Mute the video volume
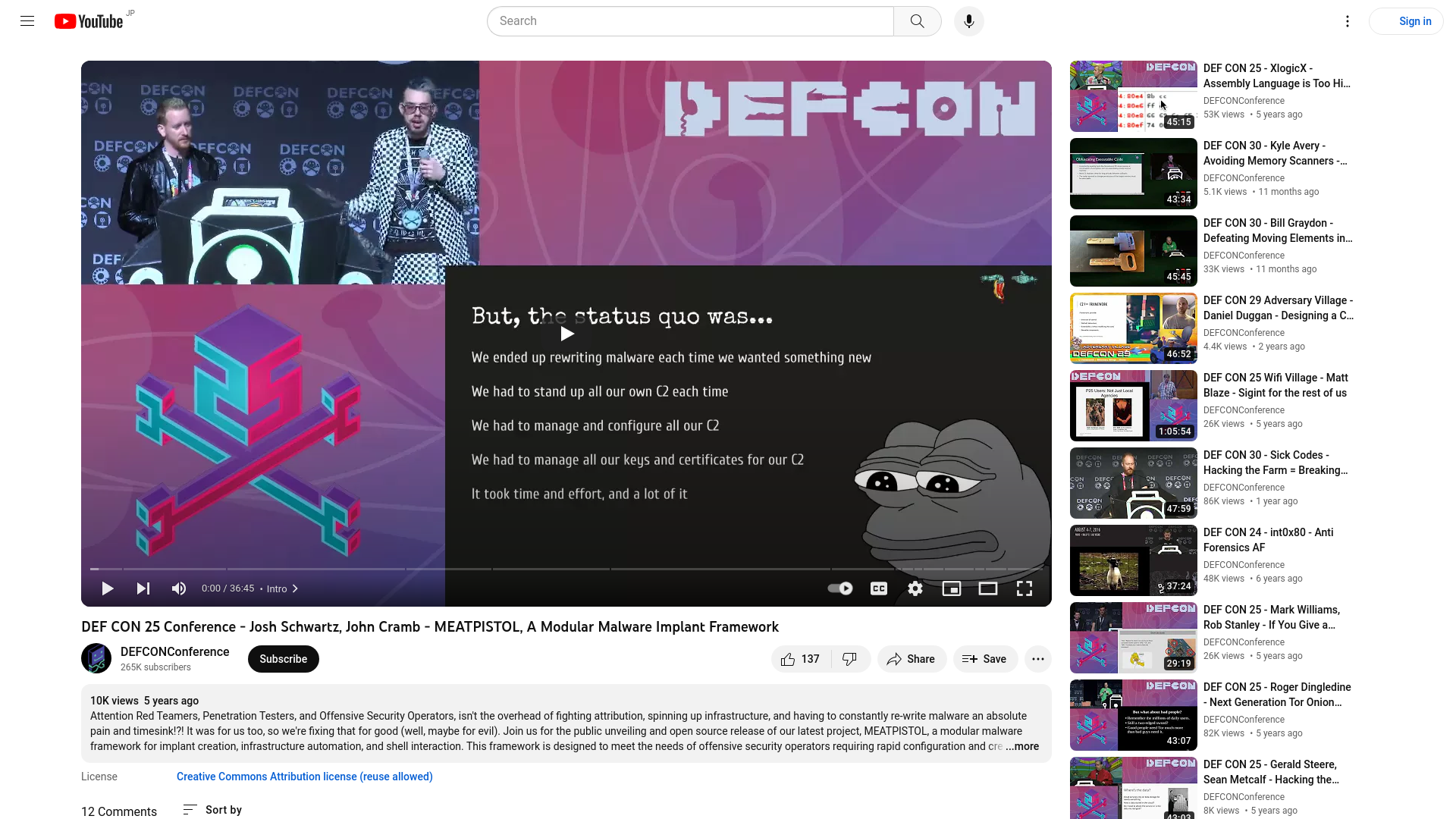The width and height of the screenshot is (1456, 819). point(179,588)
